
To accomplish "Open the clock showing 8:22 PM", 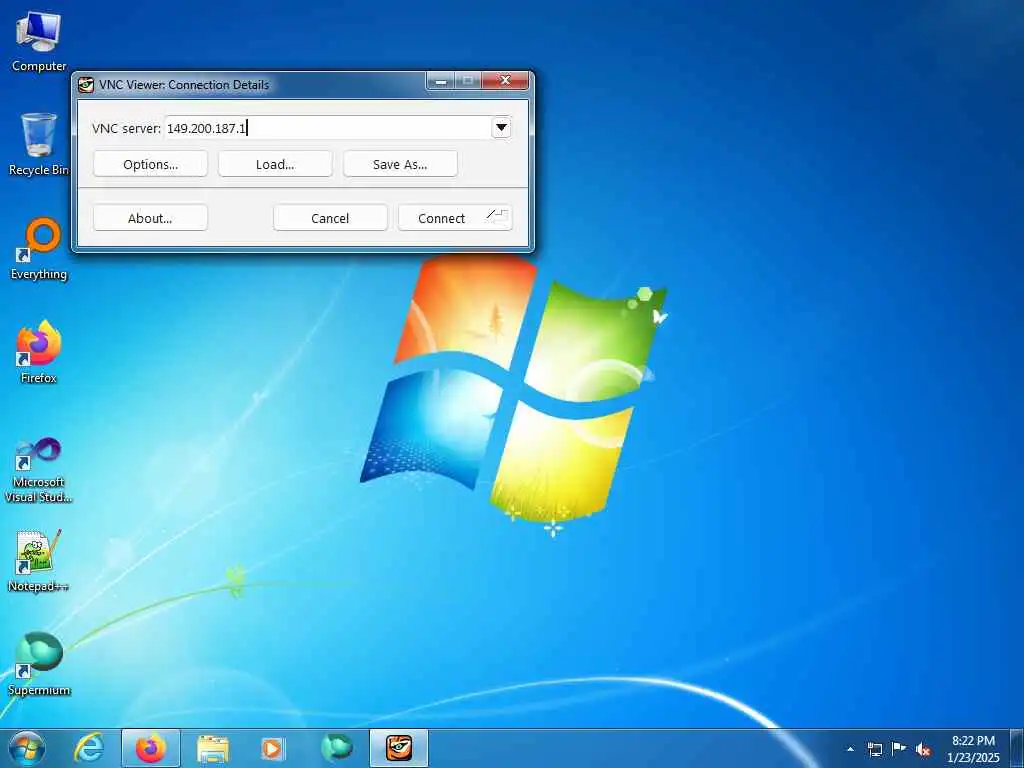I will (x=973, y=749).
